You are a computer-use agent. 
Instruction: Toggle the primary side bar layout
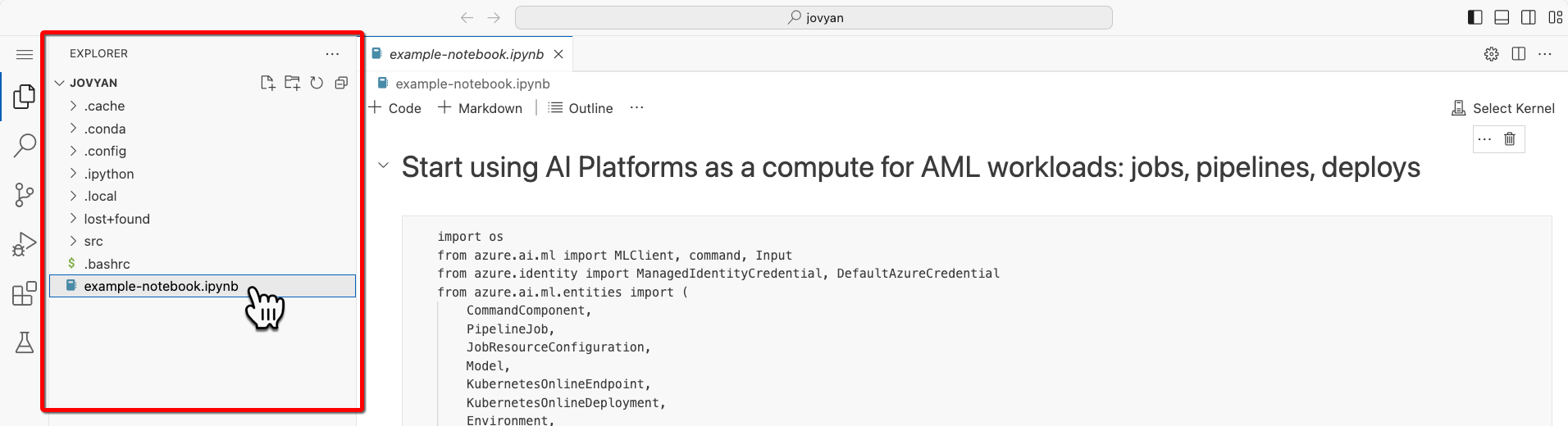click(1475, 17)
